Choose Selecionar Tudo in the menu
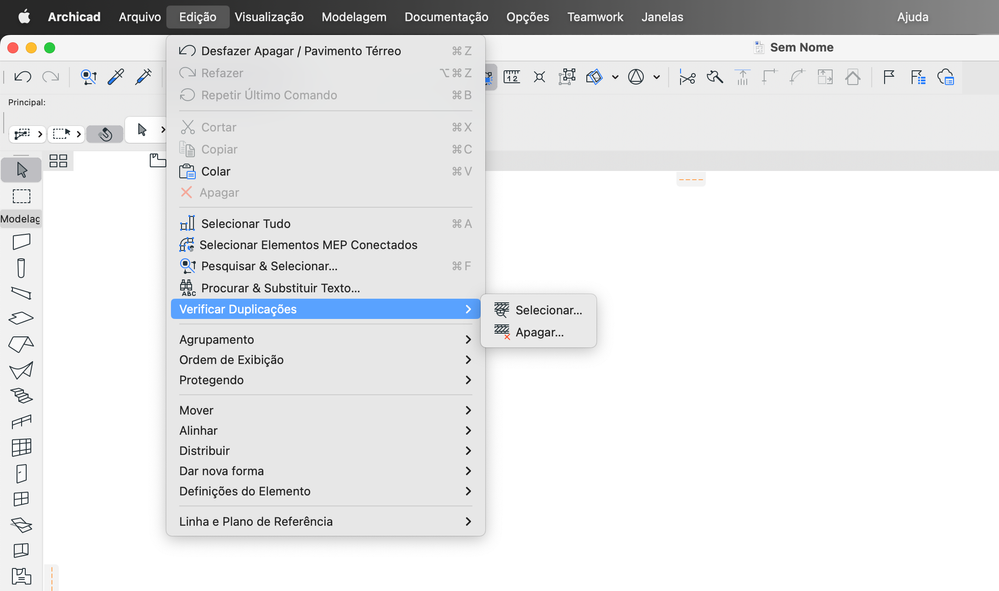 pyautogui.click(x=326, y=224)
